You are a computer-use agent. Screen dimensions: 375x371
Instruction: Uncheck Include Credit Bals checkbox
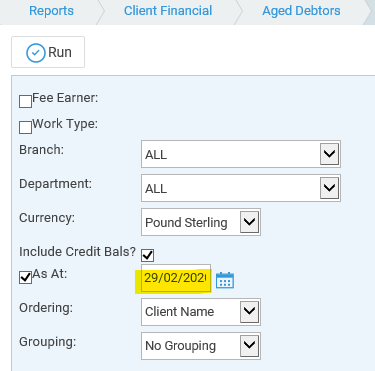148,255
